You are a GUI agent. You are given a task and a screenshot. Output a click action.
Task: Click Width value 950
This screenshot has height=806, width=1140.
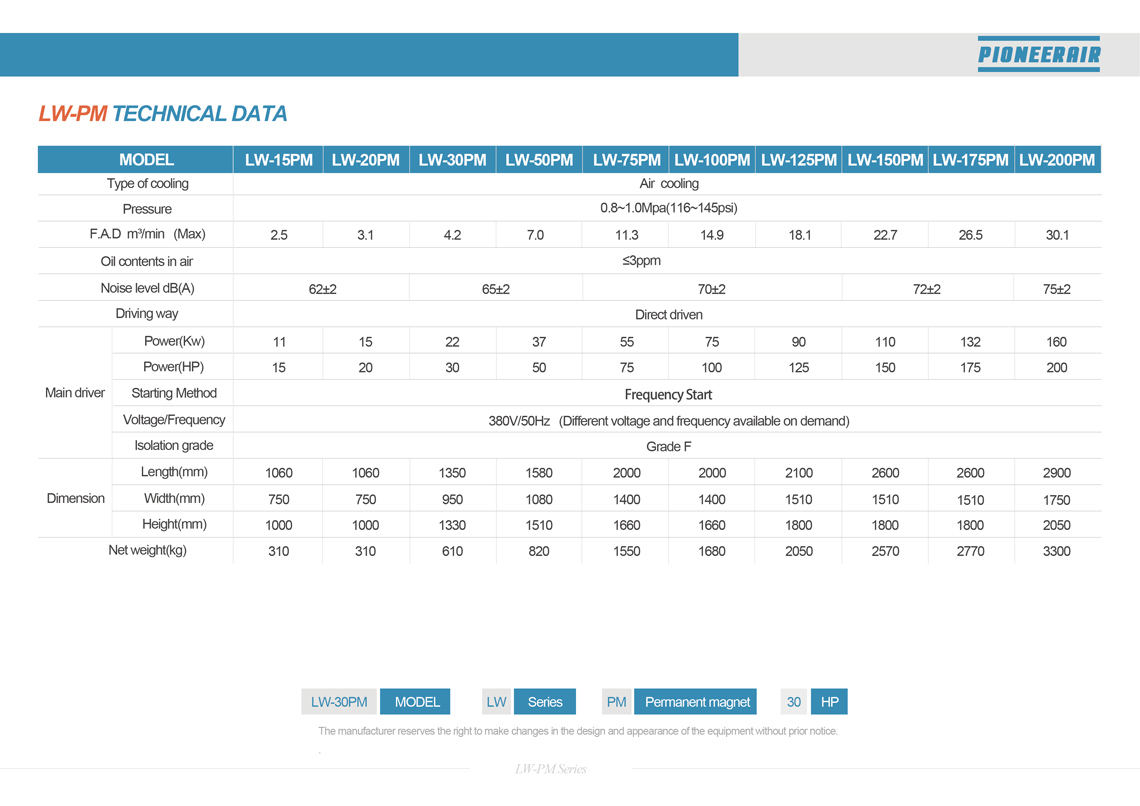452,500
